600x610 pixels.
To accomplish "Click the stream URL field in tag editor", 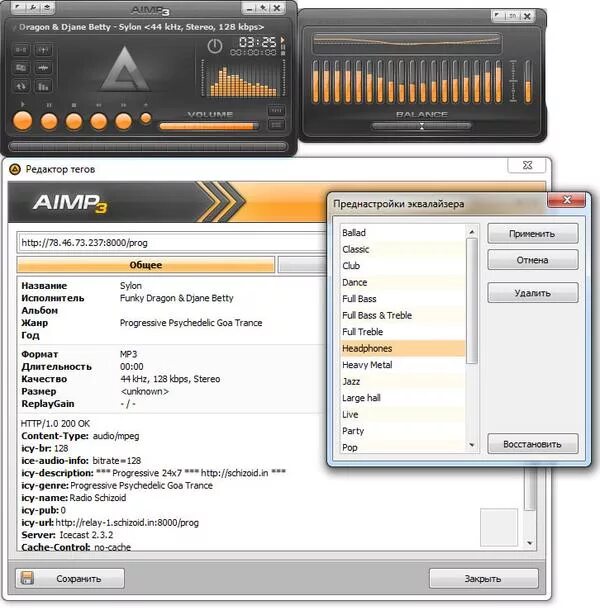I will [x=171, y=243].
